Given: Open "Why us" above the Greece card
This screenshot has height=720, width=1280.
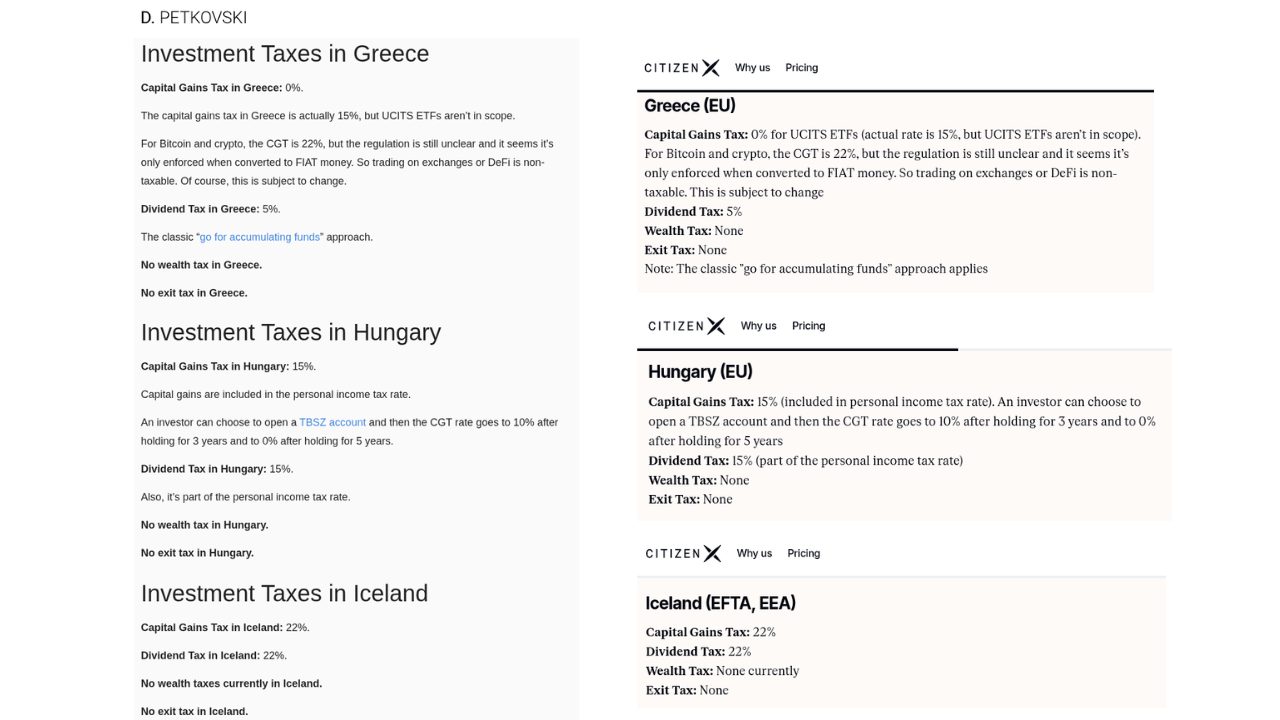Looking at the screenshot, I should pyautogui.click(x=752, y=68).
